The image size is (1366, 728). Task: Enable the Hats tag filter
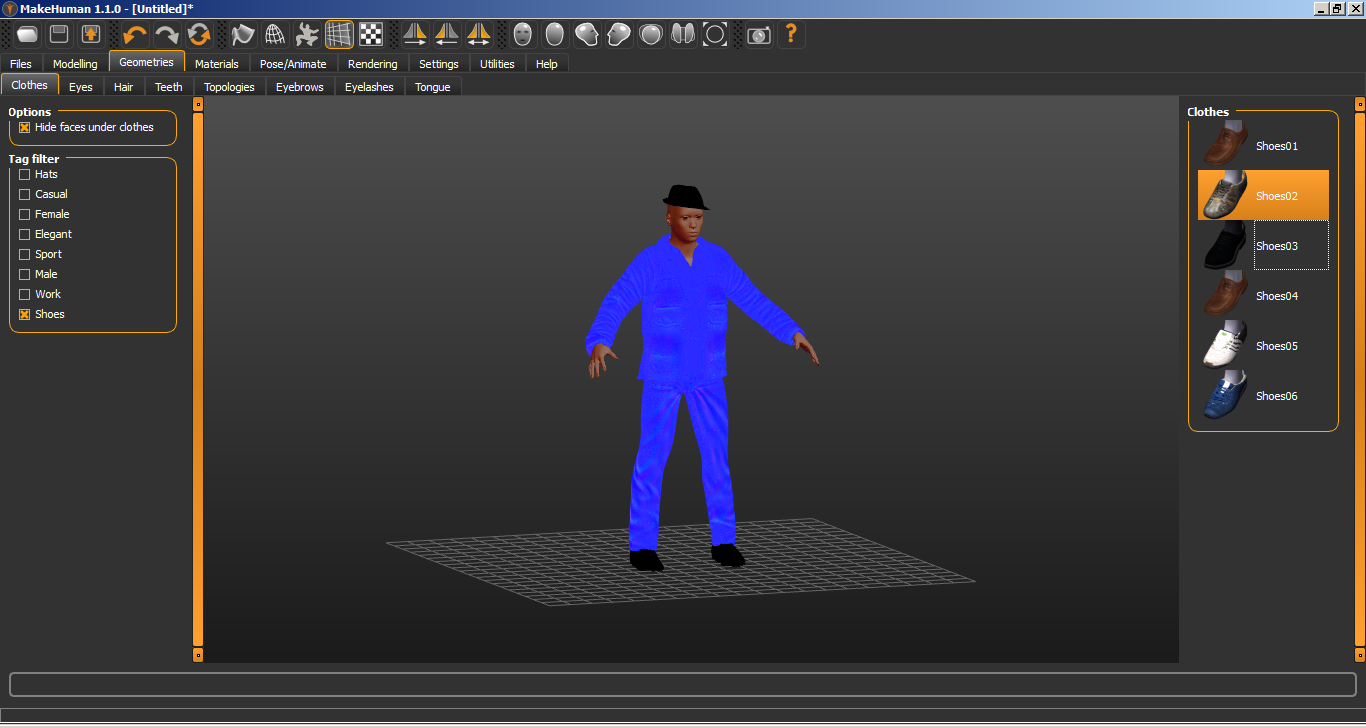tap(25, 175)
